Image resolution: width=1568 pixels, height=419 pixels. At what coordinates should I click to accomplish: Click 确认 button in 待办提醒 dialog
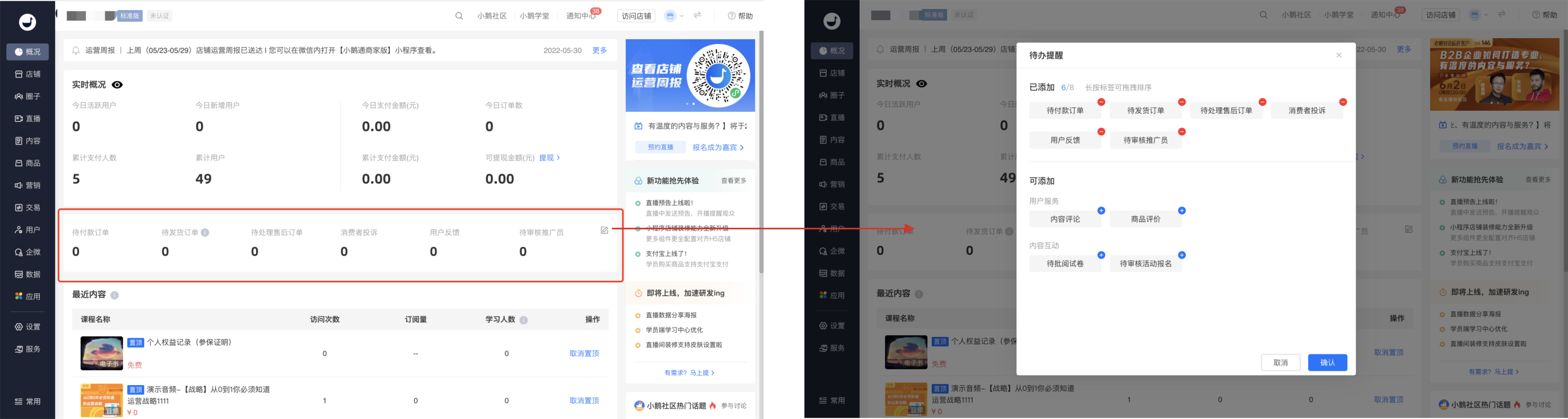point(1327,362)
